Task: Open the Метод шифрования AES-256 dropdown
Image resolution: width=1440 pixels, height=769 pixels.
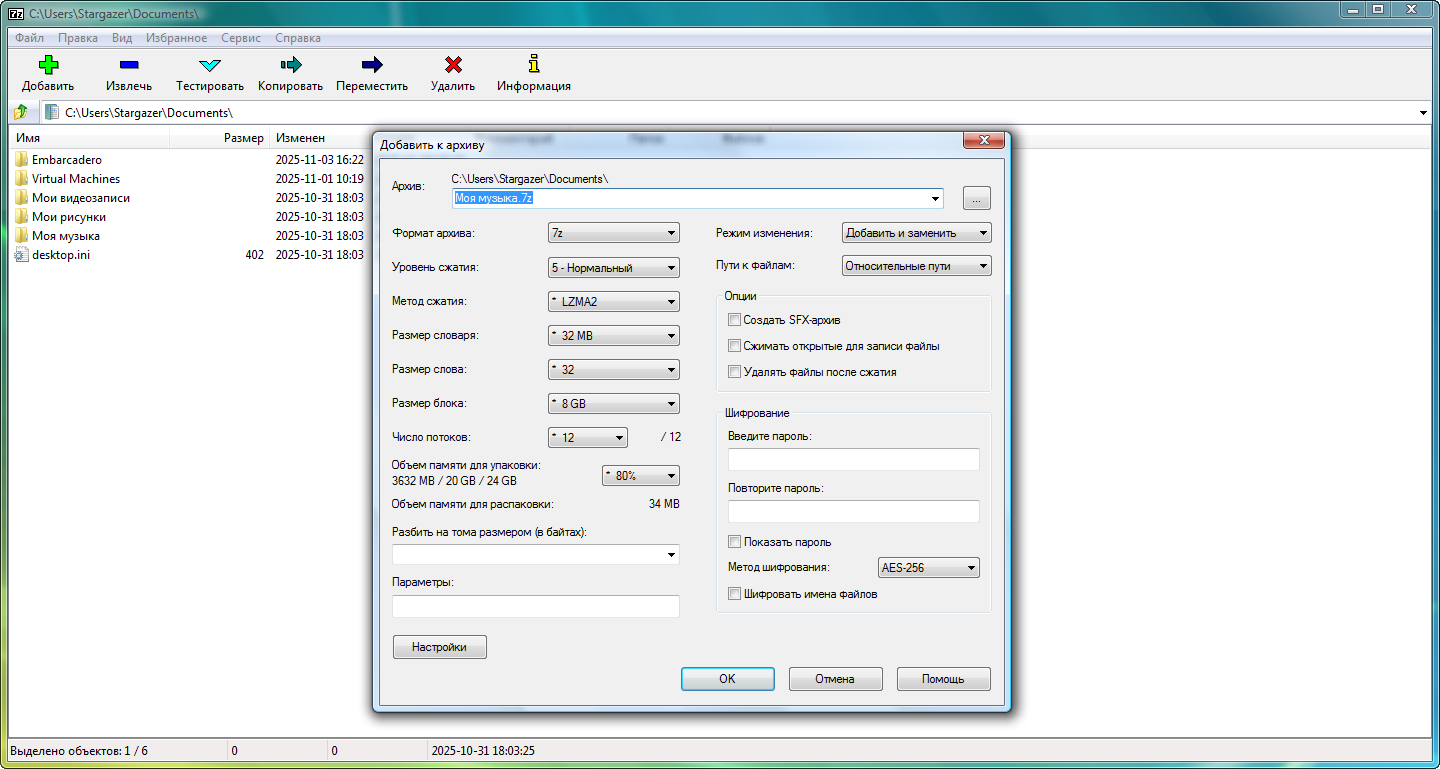Action: point(928,568)
